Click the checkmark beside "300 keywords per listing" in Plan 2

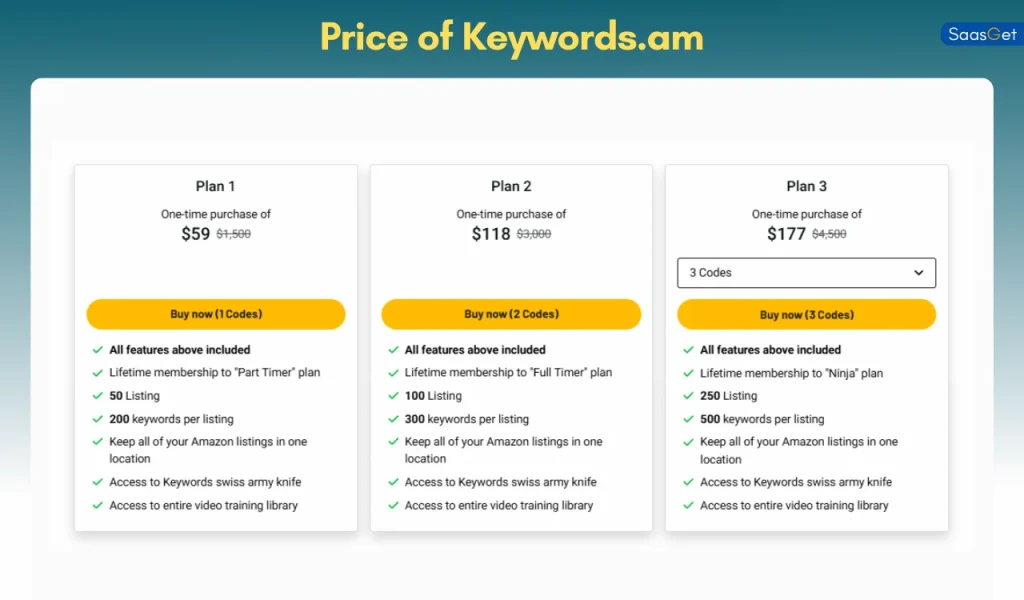392,419
